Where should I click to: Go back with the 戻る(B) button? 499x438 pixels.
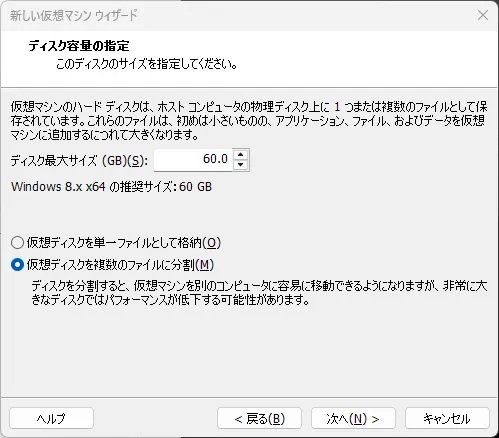(259, 418)
